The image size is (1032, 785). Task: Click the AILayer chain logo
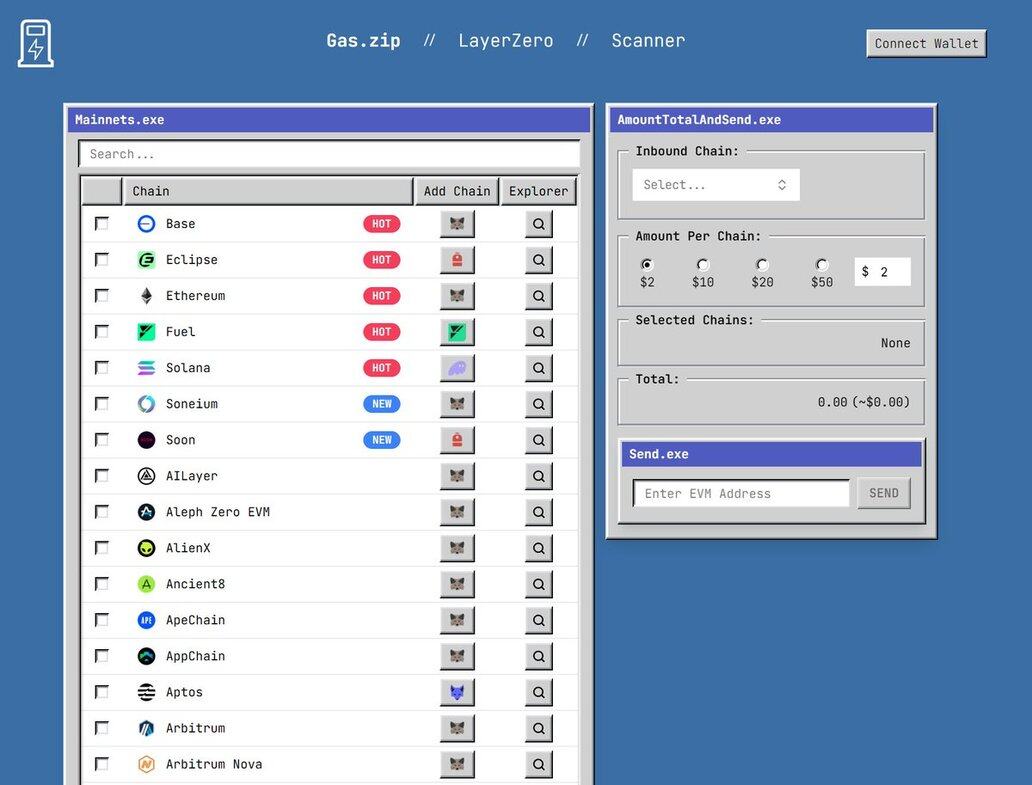[x=146, y=476]
